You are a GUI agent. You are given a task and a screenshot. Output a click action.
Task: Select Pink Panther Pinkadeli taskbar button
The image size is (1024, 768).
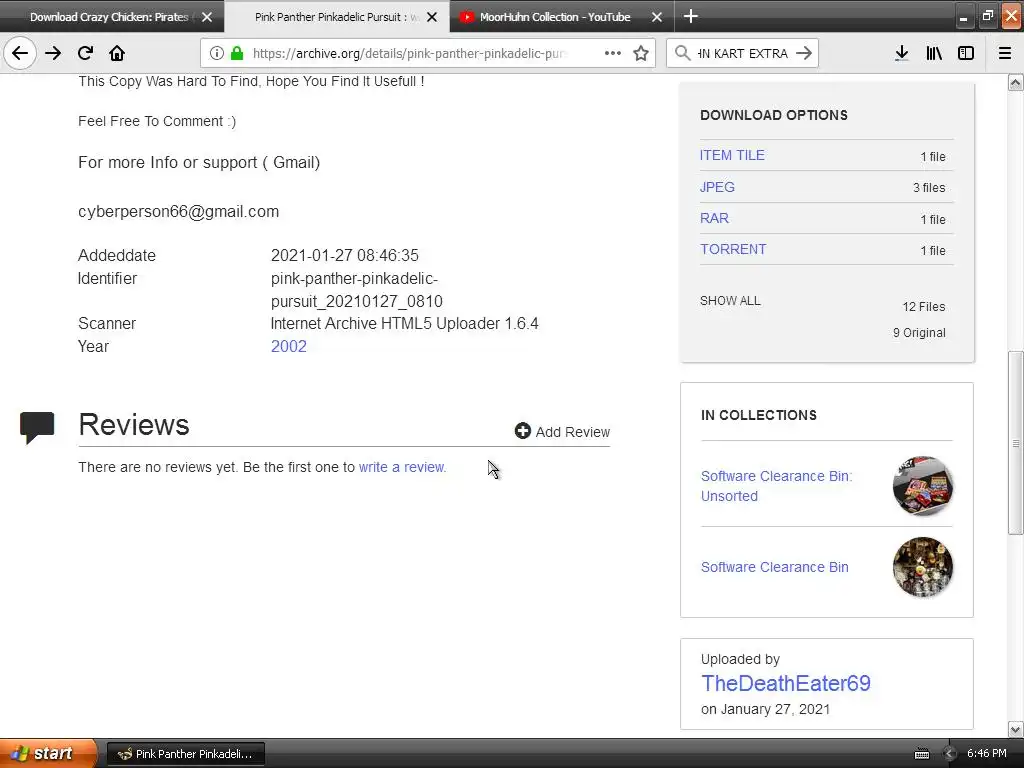pyautogui.click(x=185, y=754)
